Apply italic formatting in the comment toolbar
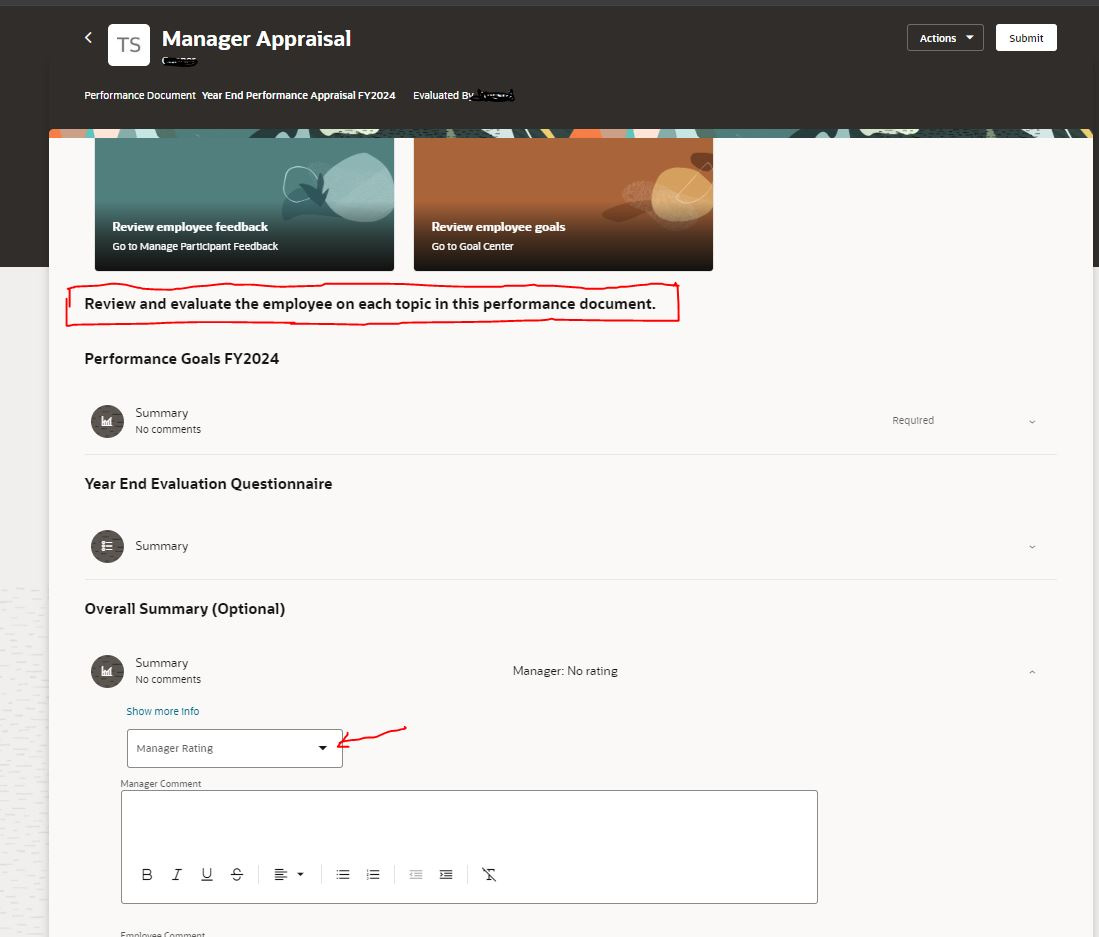The width and height of the screenshot is (1099, 937). 177,874
